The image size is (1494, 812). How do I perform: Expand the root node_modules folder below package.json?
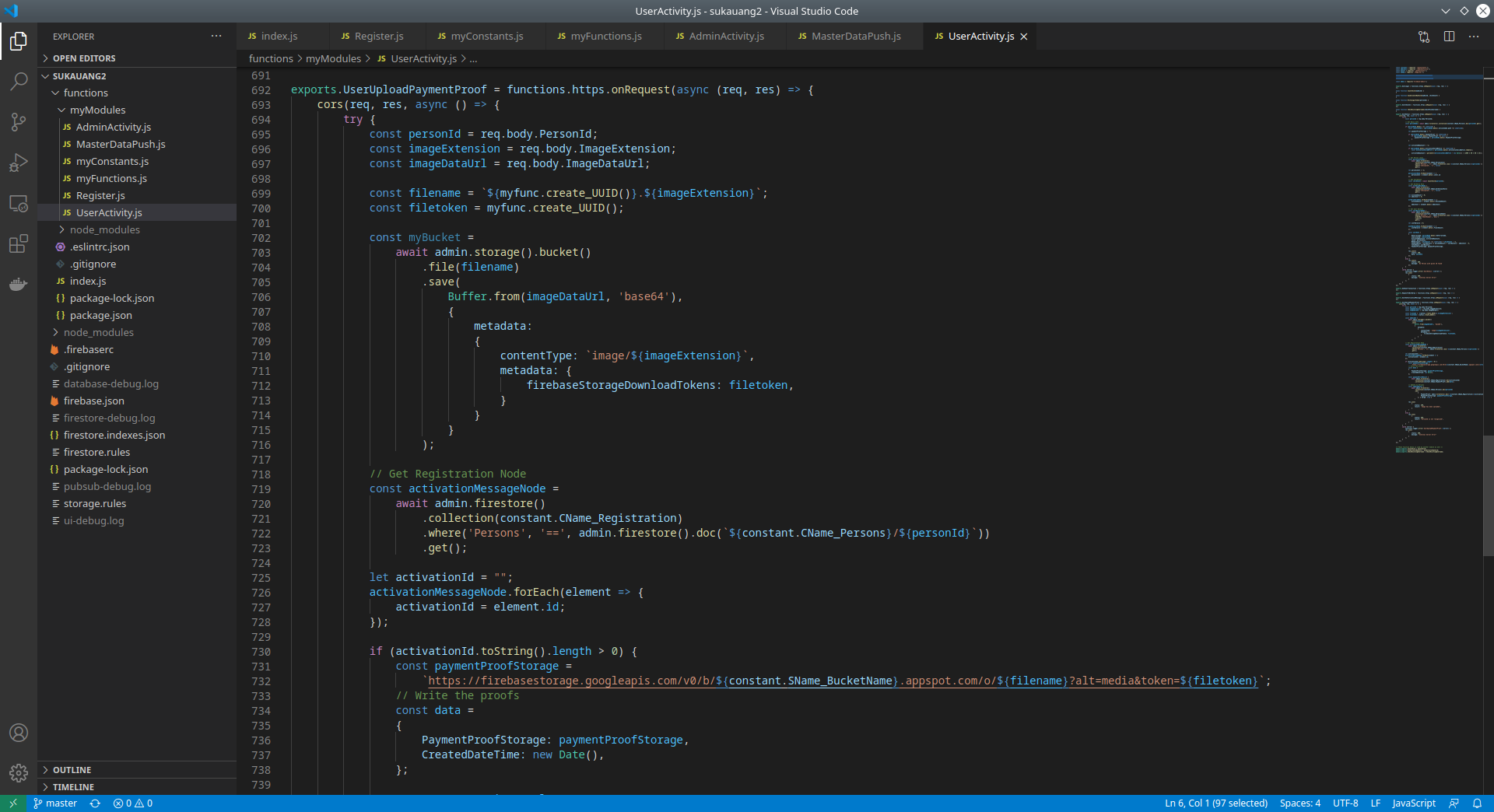(x=137, y=333)
